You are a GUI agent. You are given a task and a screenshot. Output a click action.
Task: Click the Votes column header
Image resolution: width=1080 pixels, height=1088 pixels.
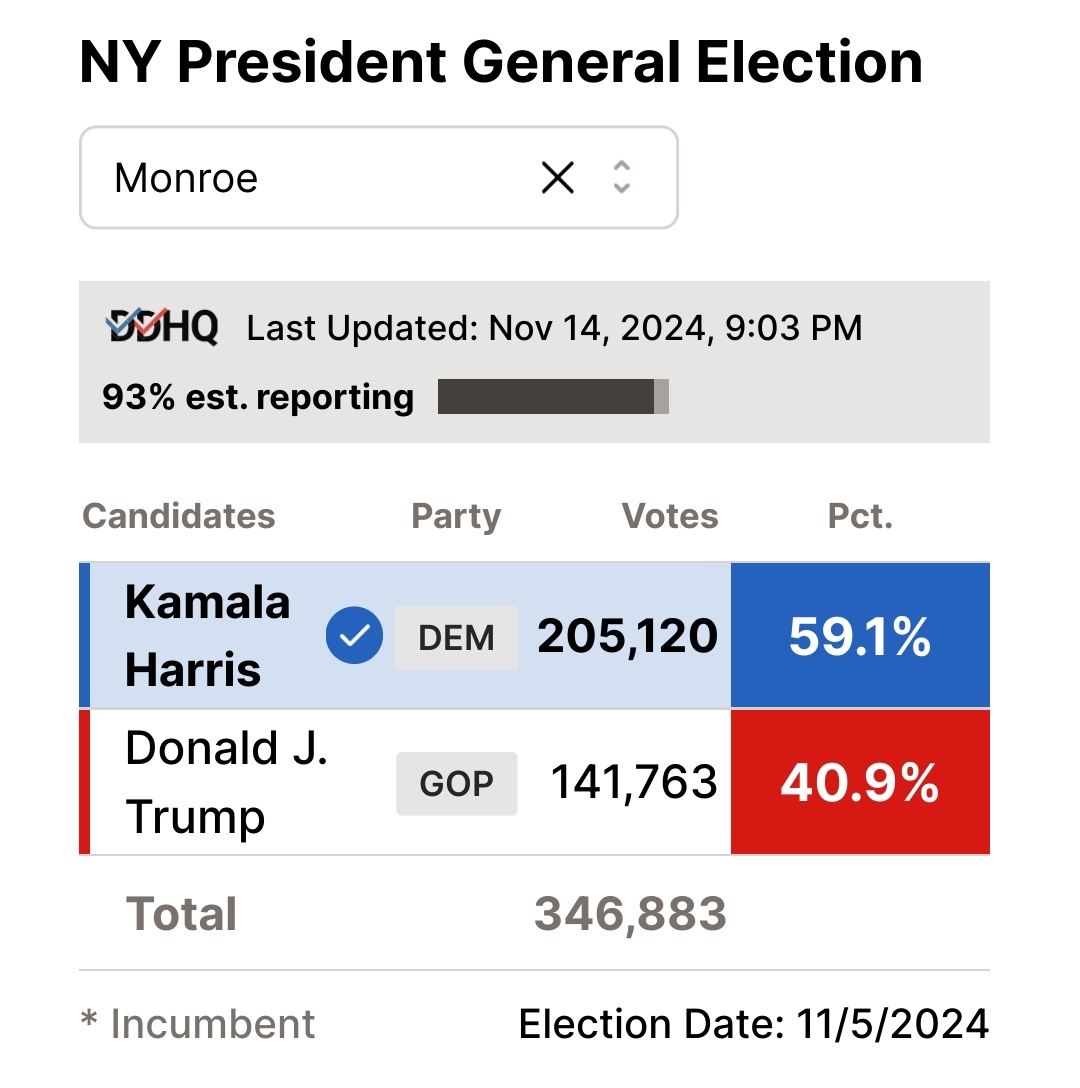click(x=670, y=516)
